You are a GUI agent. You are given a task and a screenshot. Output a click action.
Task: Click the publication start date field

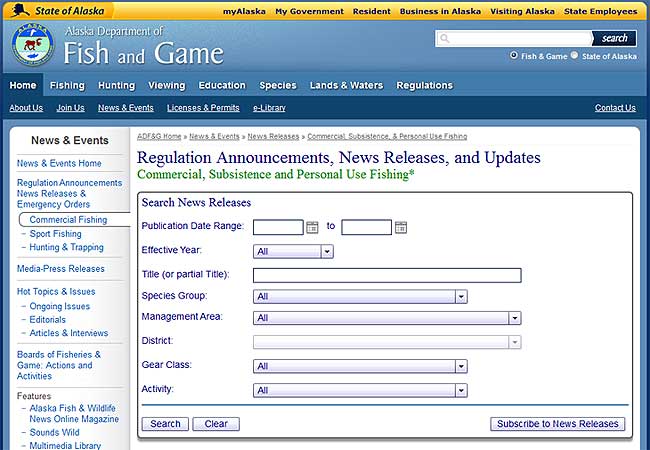(278, 227)
